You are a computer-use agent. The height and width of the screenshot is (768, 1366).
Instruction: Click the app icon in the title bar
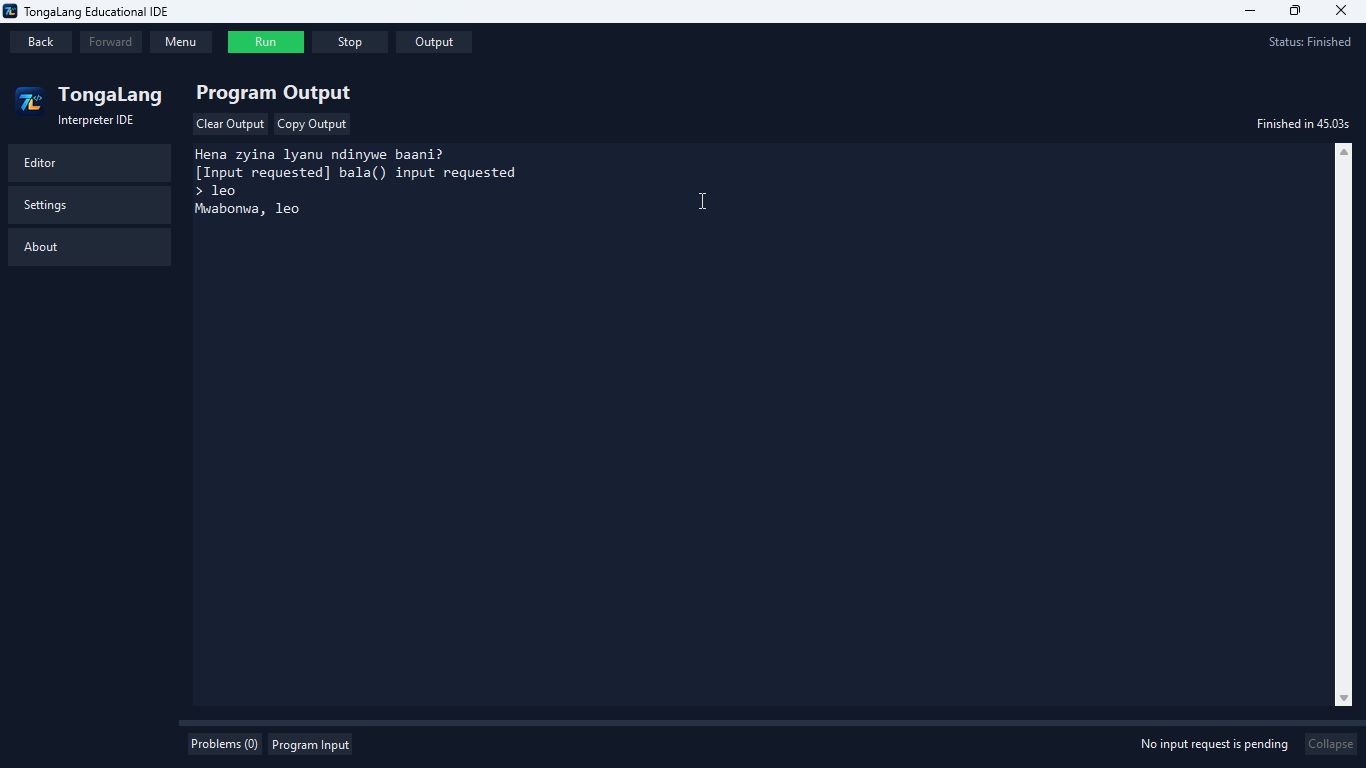tap(10, 11)
